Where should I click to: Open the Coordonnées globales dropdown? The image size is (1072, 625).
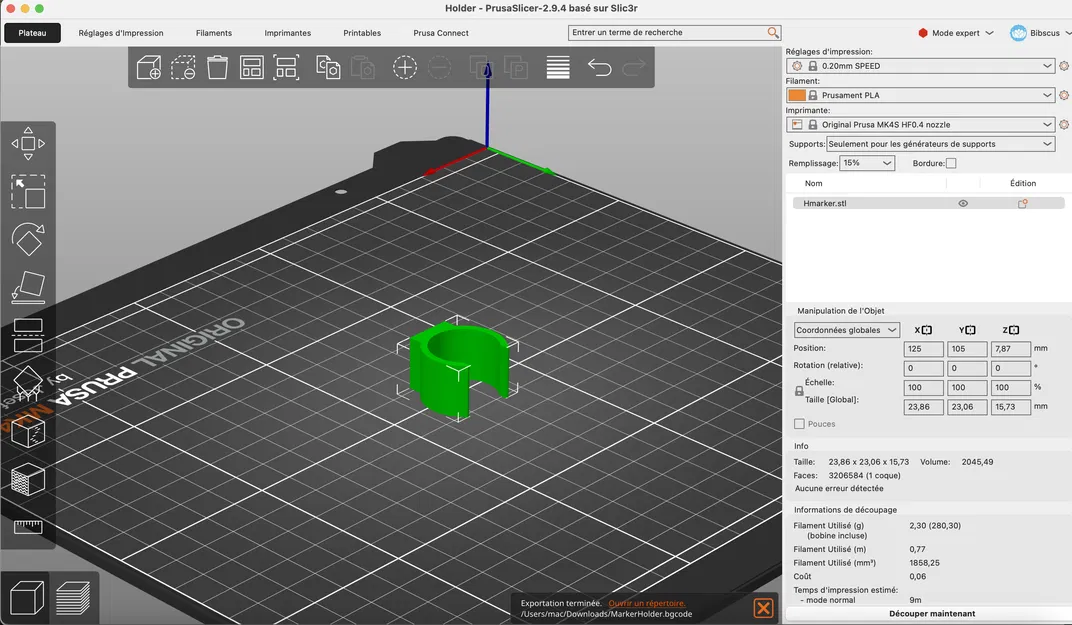(846, 330)
